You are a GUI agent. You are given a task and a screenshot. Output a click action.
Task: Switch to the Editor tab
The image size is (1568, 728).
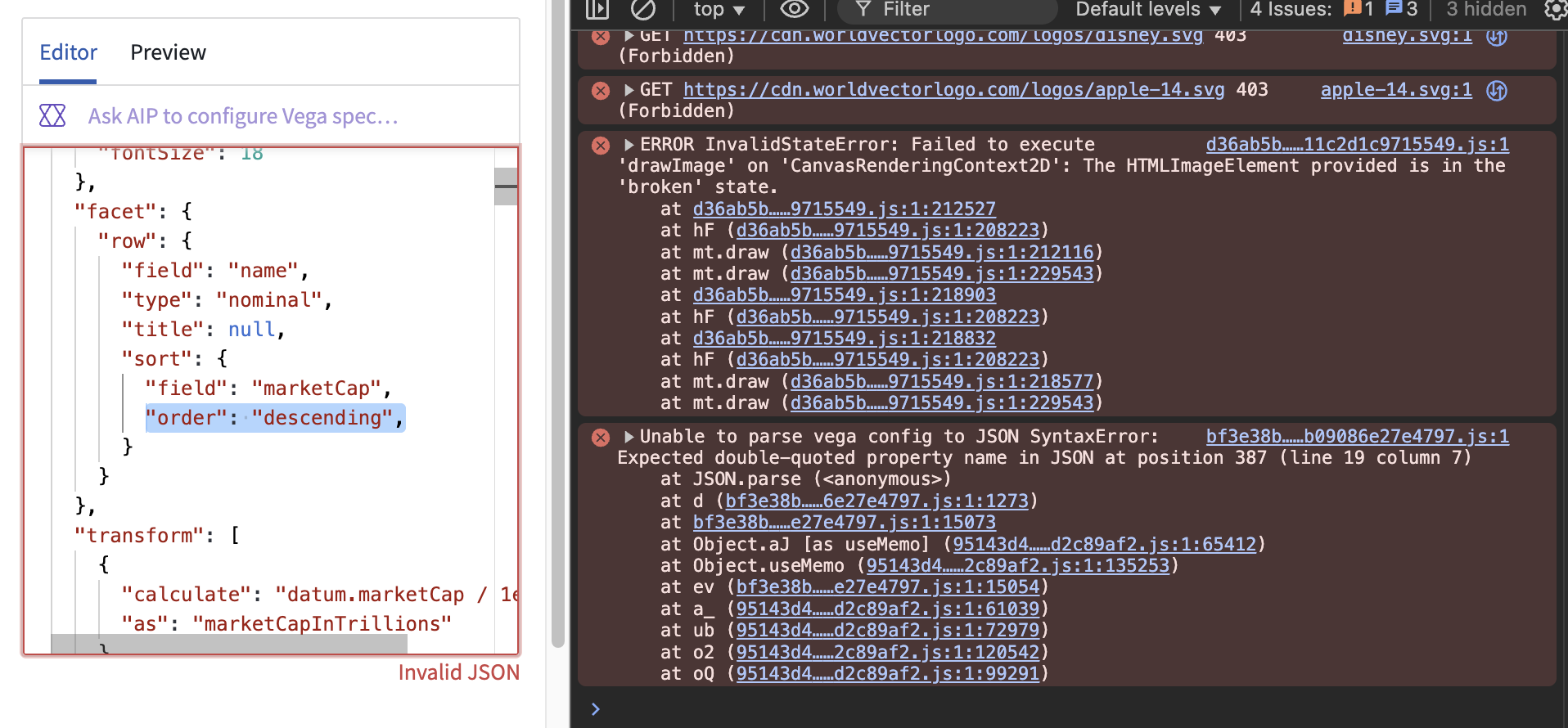tap(68, 52)
